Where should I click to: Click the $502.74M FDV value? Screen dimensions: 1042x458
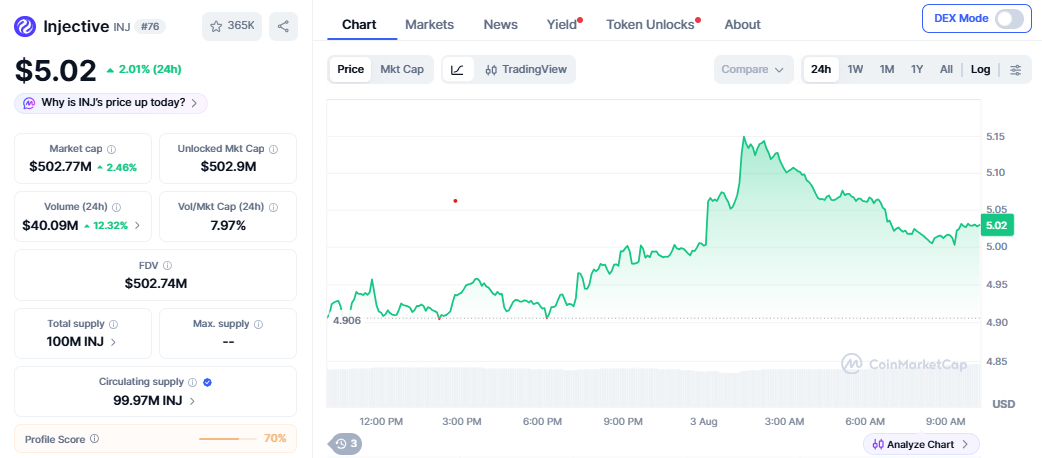(x=156, y=283)
